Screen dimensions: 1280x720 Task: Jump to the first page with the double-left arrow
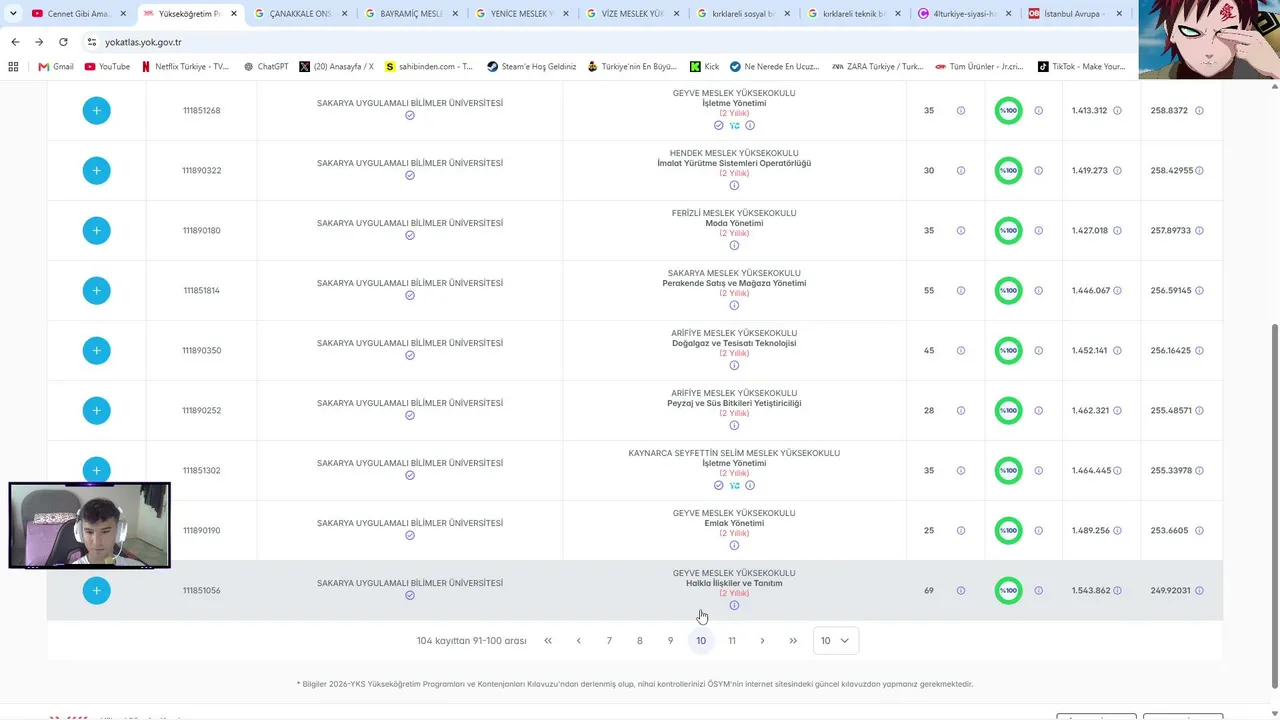(548, 640)
